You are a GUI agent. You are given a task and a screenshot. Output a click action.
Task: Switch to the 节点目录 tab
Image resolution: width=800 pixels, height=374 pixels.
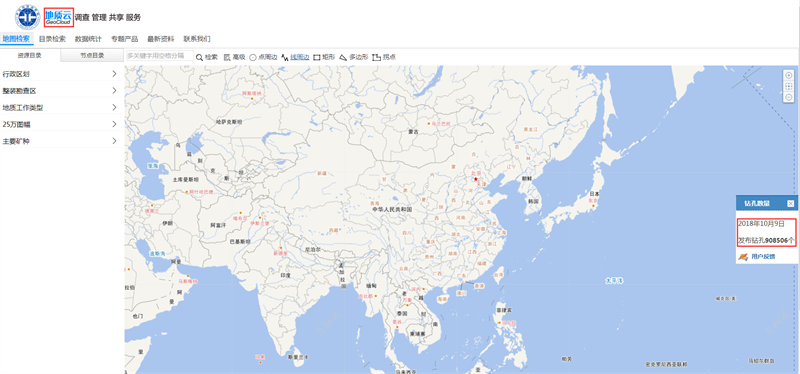92,56
